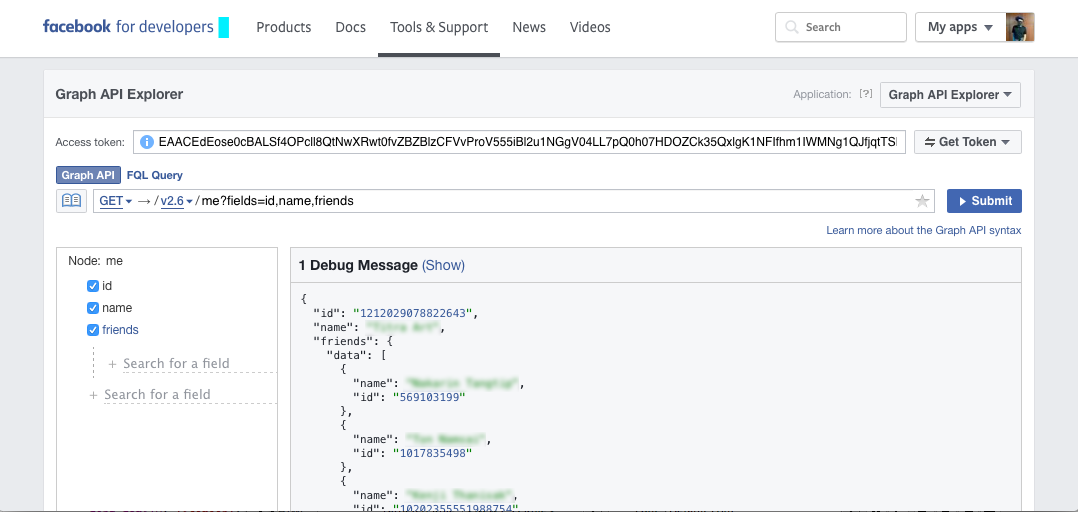Uncheck the friends field checkbox

pos(93,330)
